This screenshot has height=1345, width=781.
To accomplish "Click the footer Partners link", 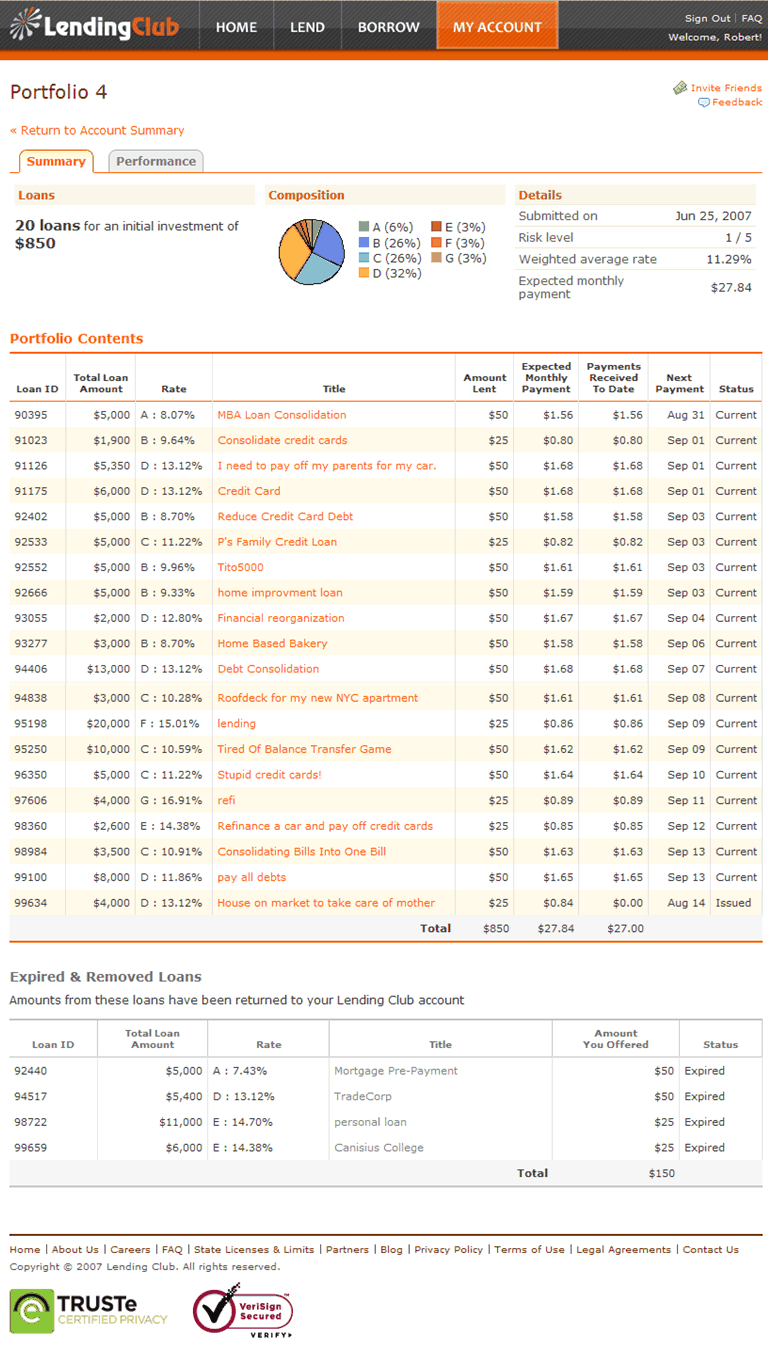I will pos(347,1250).
